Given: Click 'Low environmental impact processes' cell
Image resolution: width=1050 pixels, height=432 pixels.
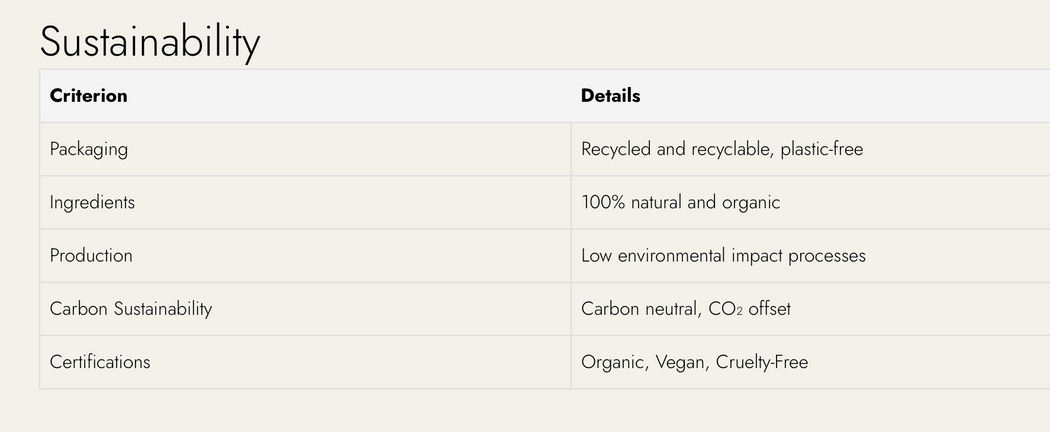Looking at the screenshot, I should pyautogui.click(x=723, y=255).
